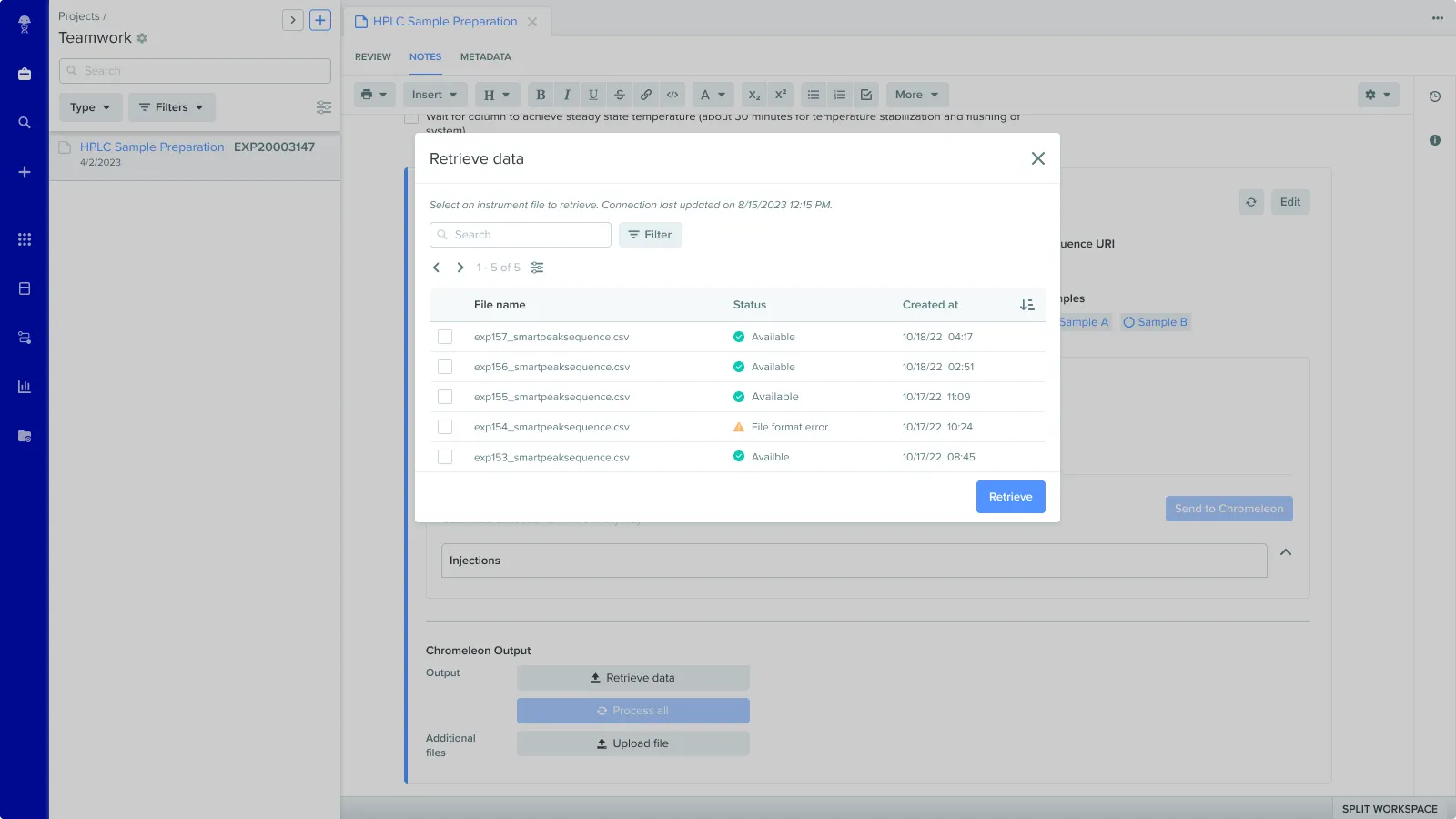
Task: Open the info panel icon
Action: pos(1435,140)
